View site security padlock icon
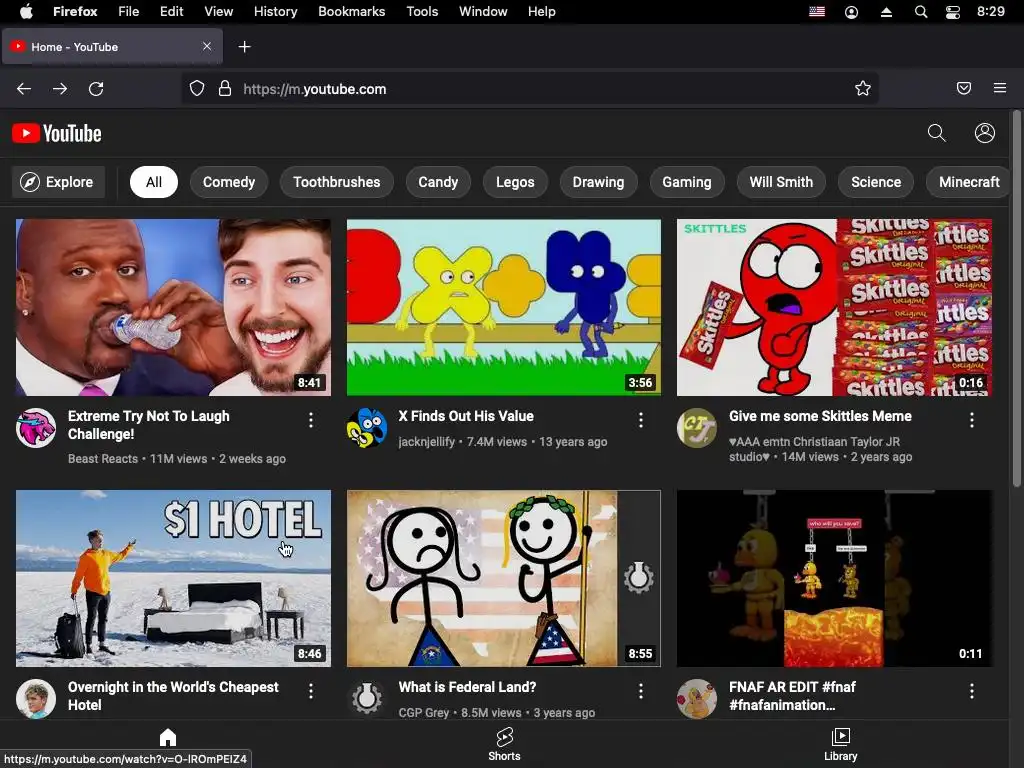 tap(225, 88)
